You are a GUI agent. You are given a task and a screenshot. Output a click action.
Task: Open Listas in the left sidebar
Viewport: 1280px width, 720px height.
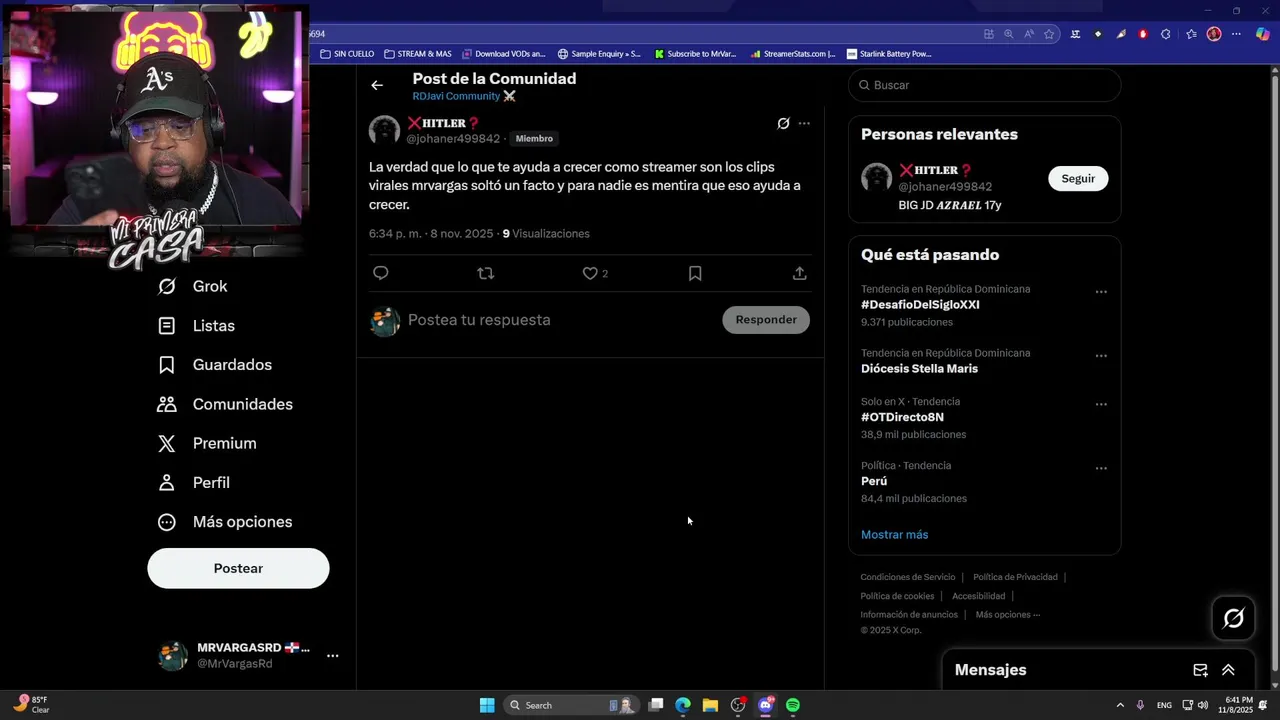click(197, 326)
